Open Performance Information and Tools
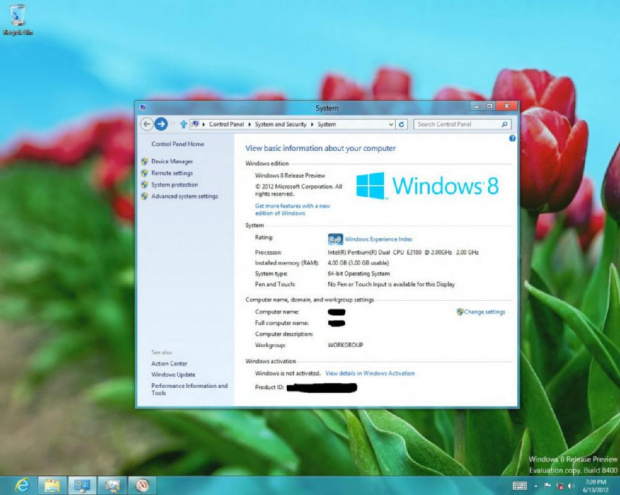This screenshot has height=495, width=620. tap(189, 389)
